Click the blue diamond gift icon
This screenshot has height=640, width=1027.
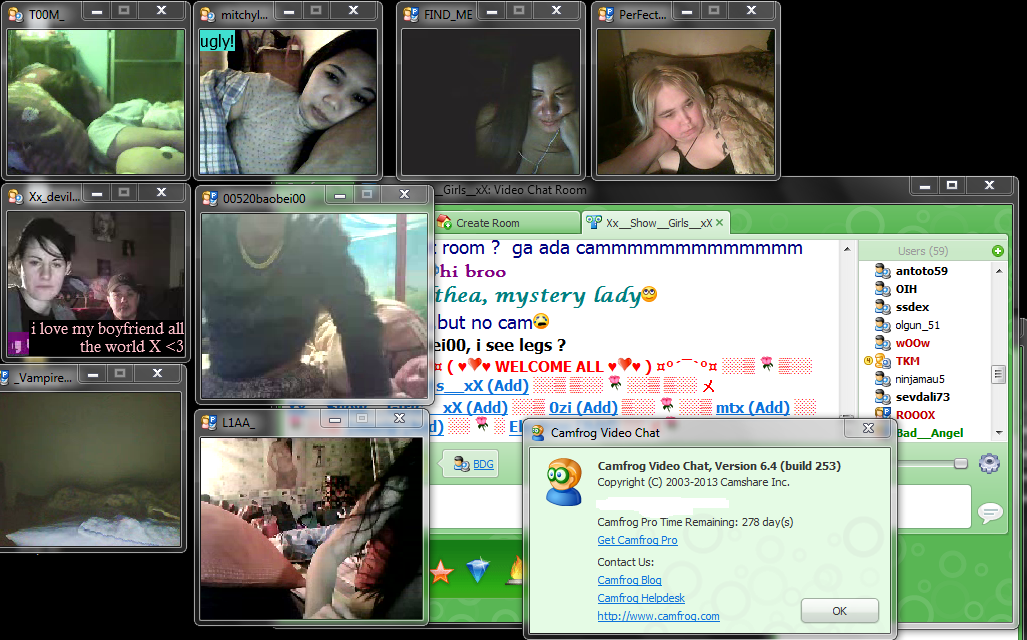(478, 571)
